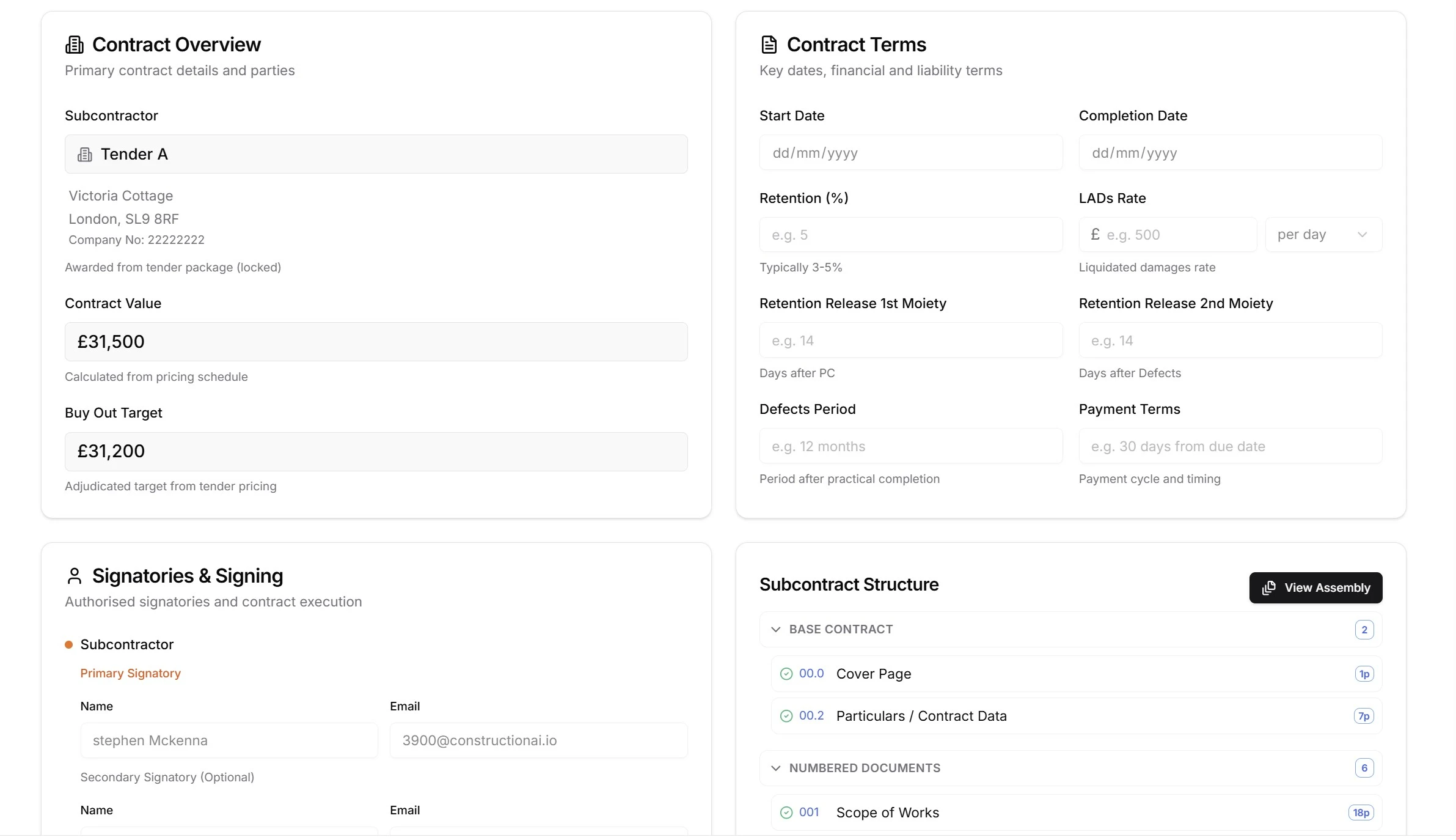Click the orange status dot next to Subcontractor
The height and width of the screenshot is (840, 1456).
point(68,644)
